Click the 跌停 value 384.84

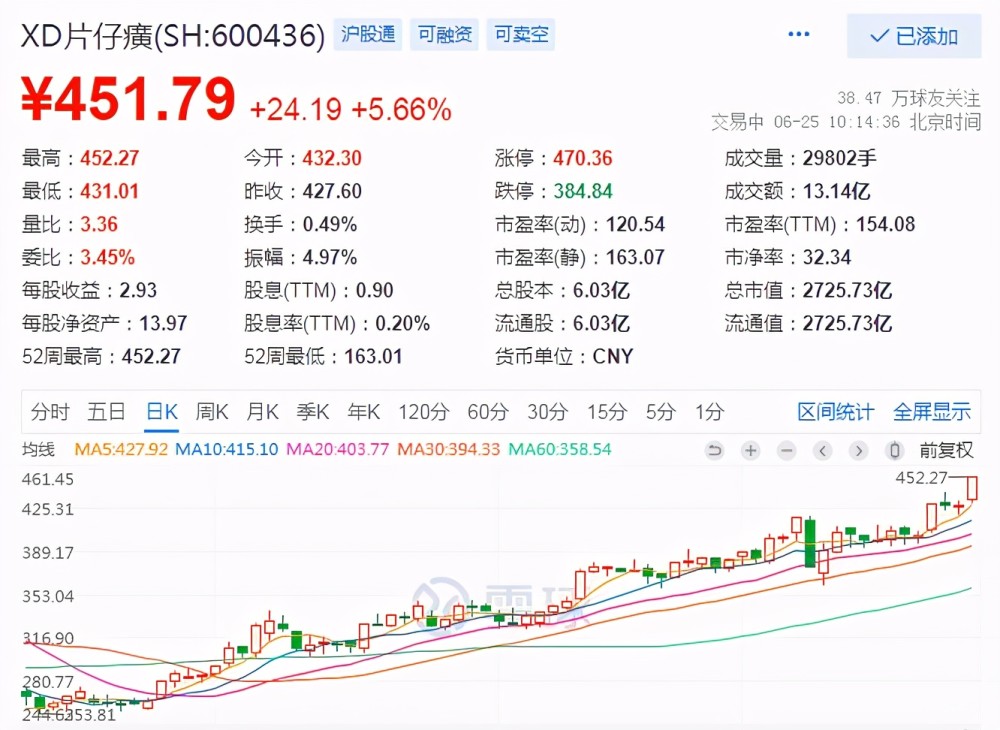[583, 191]
